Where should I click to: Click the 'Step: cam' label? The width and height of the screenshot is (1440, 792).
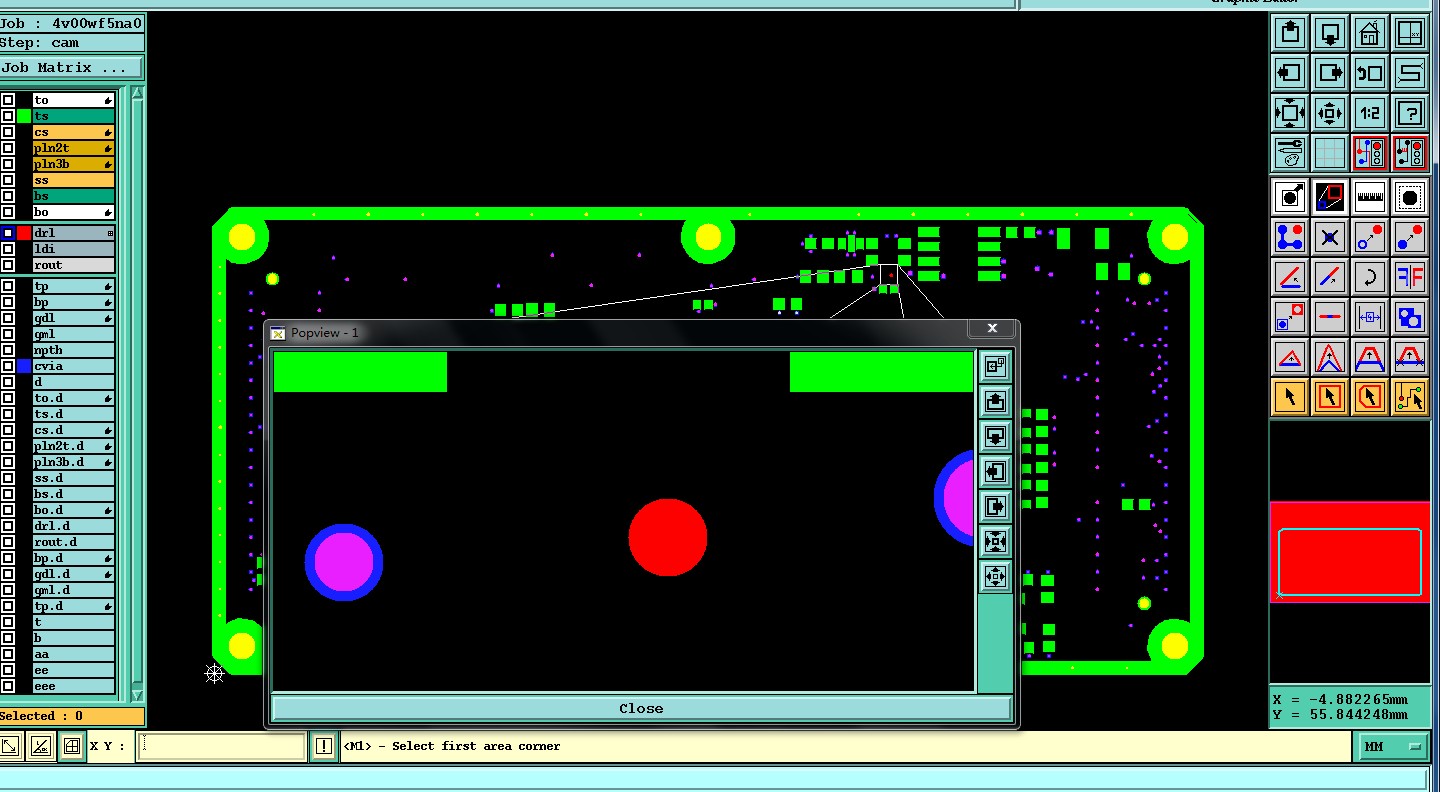coord(40,42)
